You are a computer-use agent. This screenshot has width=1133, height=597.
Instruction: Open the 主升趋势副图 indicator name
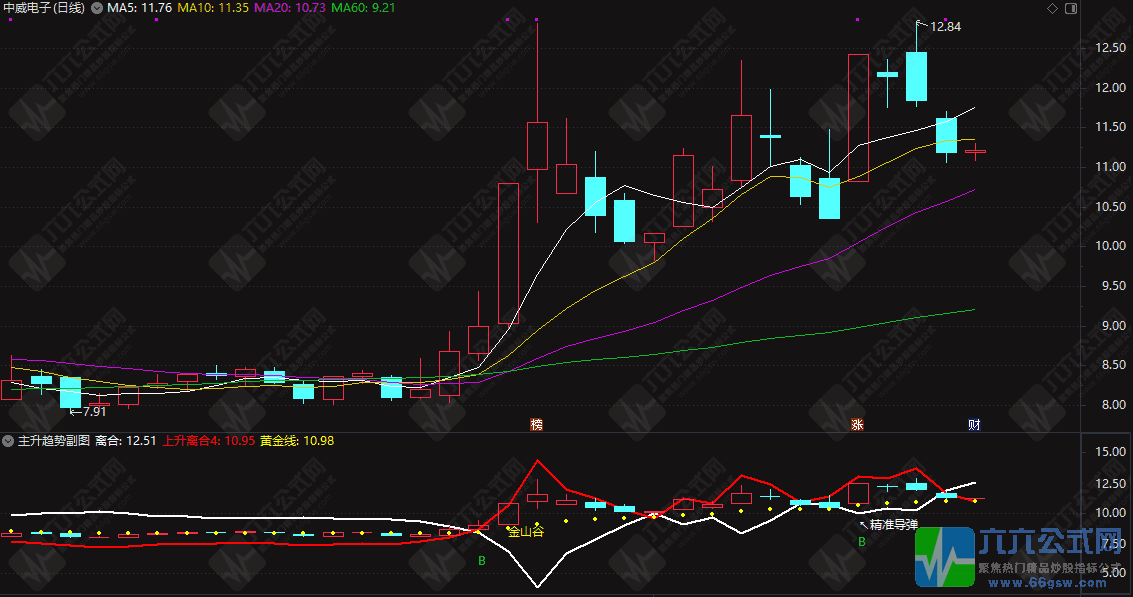[53, 441]
